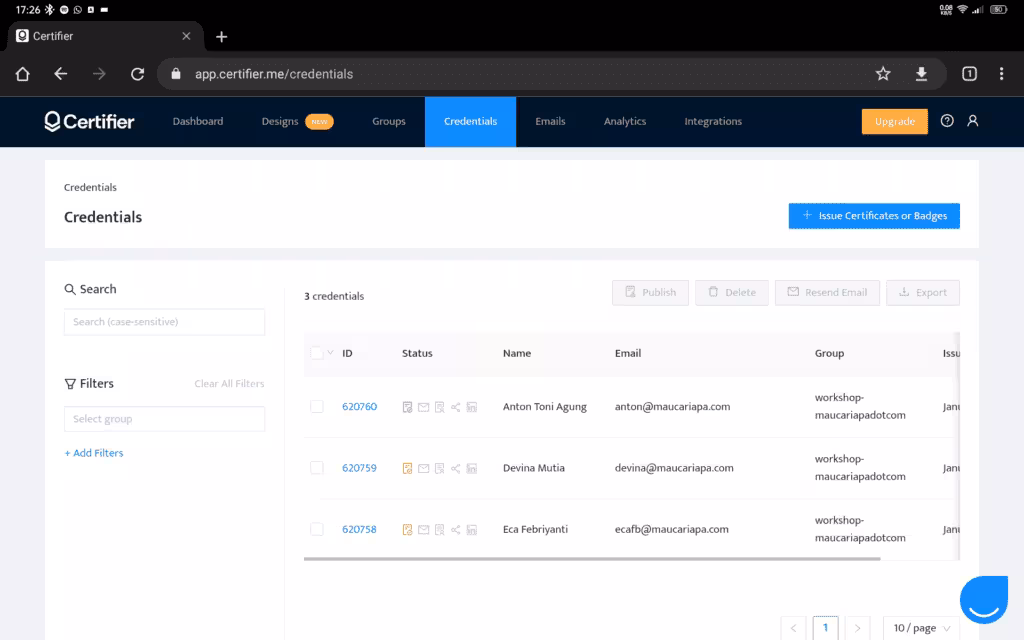
Task: Click share icon in Anton Toni Agung row
Action: point(456,407)
